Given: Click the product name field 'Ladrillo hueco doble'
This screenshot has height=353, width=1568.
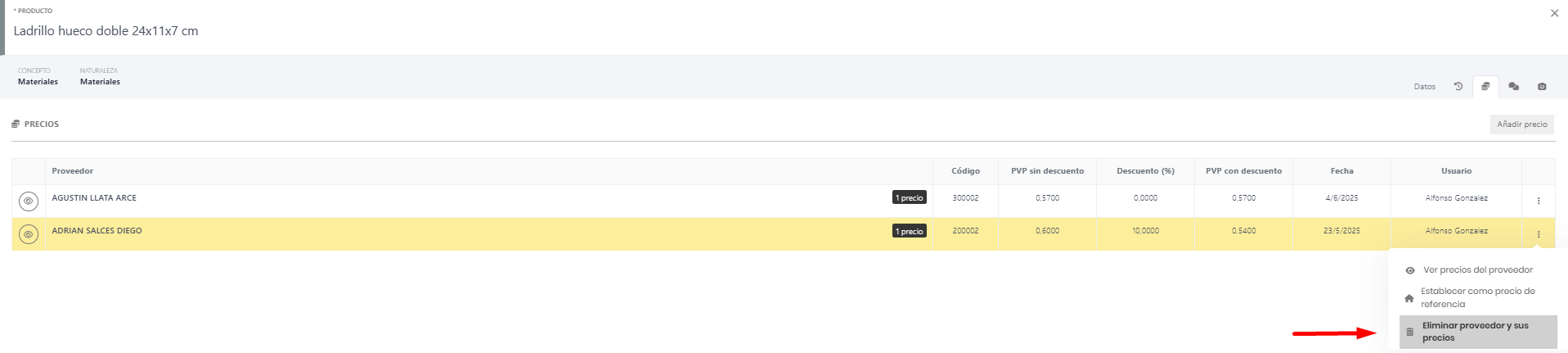Looking at the screenshot, I should [x=106, y=31].
